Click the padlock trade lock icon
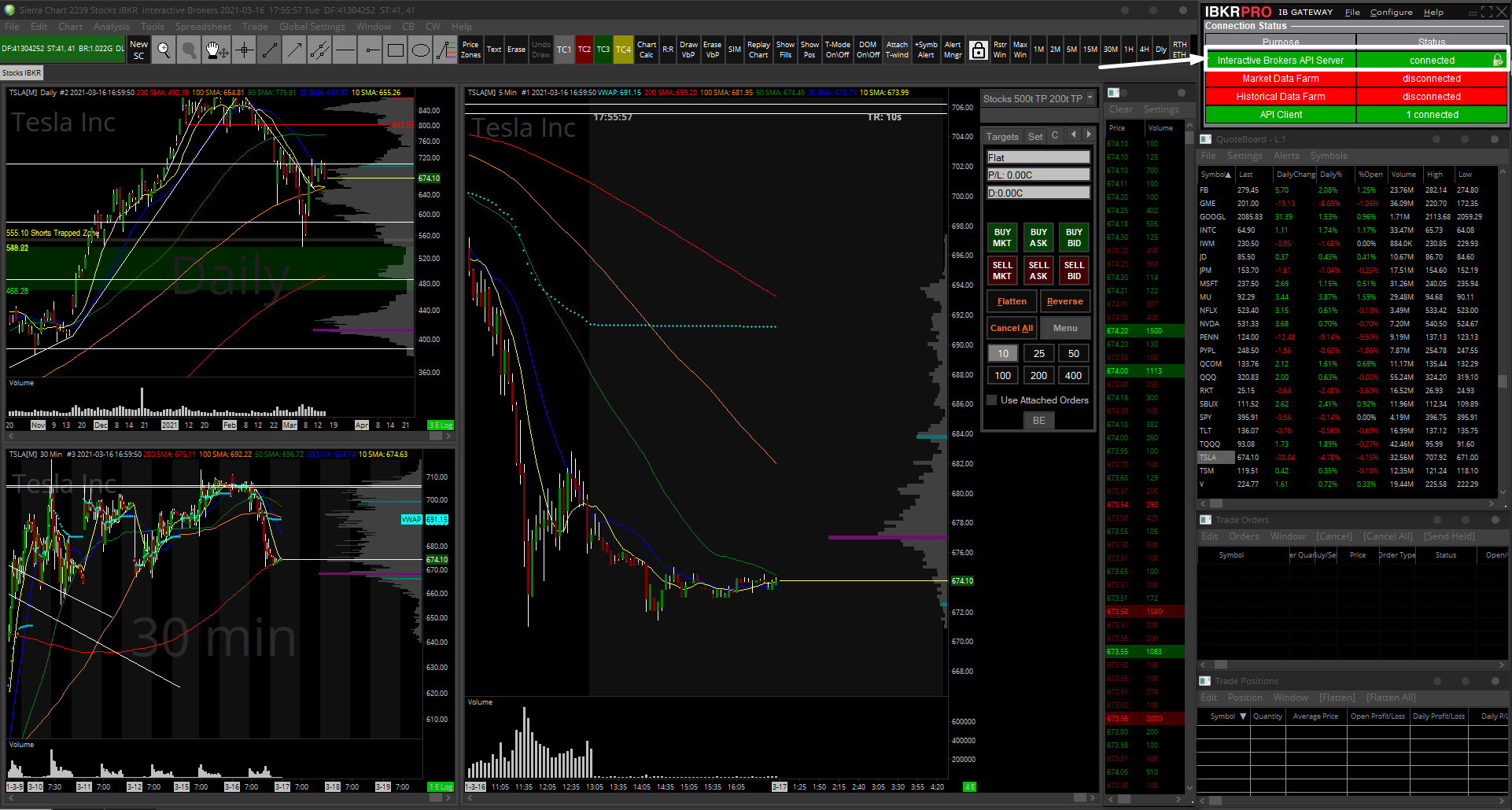 pos(978,50)
